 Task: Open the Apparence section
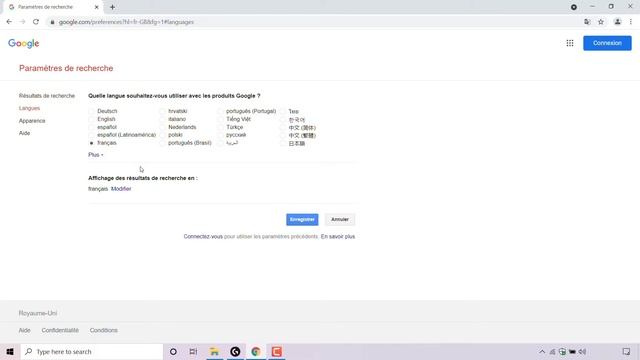point(32,121)
